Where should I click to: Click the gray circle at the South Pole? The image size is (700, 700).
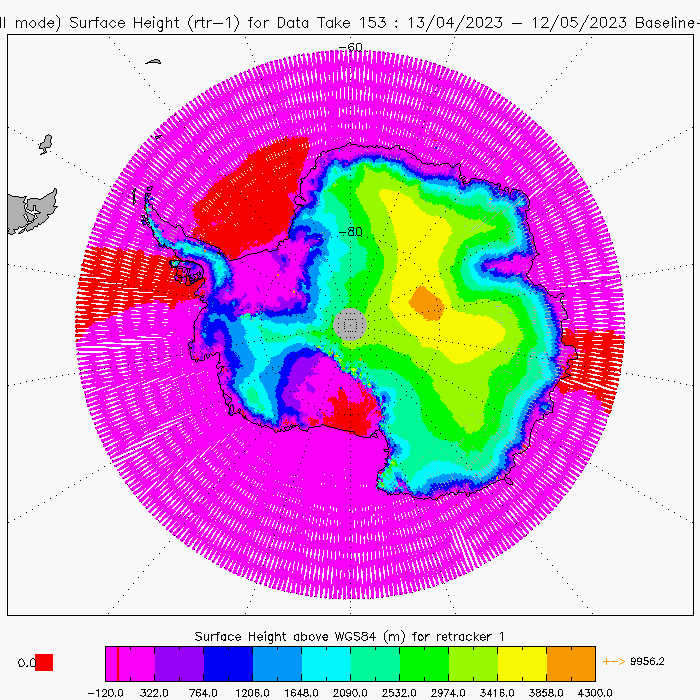coord(350,323)
